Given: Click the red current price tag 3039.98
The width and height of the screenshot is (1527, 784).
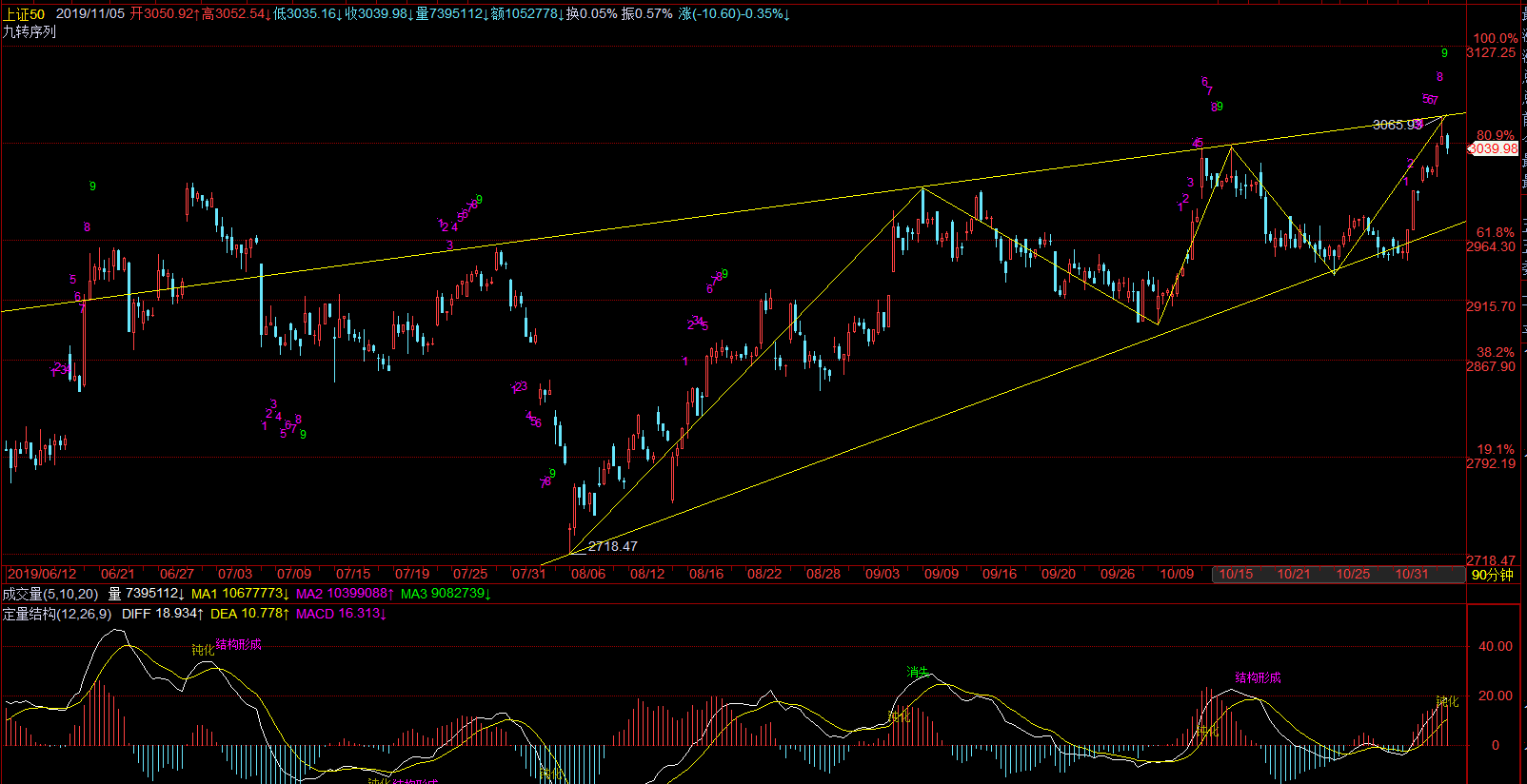Looking at the screenshot, I should coord(1494,148).
